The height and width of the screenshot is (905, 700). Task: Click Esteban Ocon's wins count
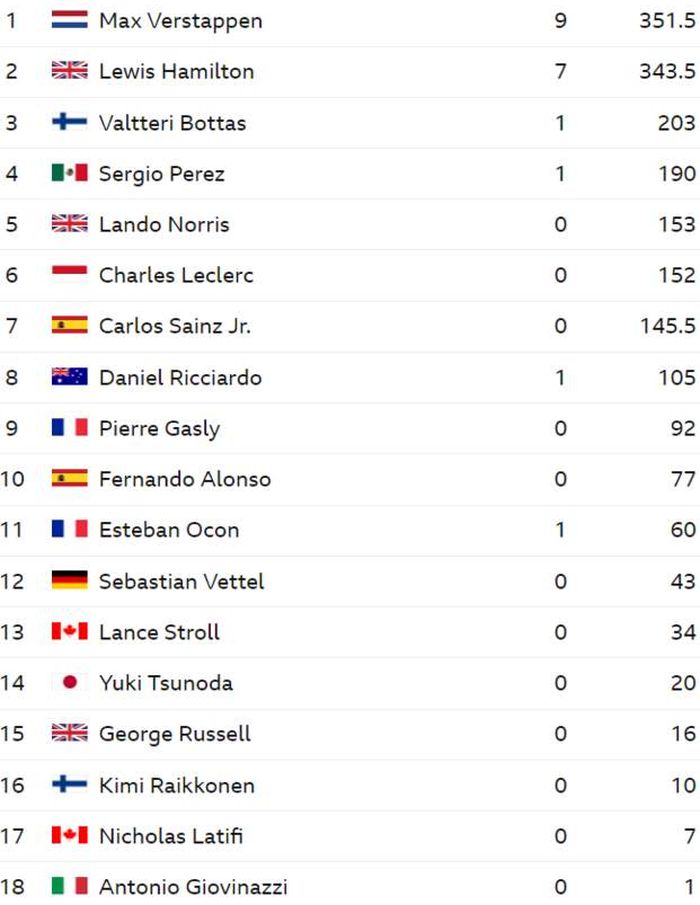(560, 530)
